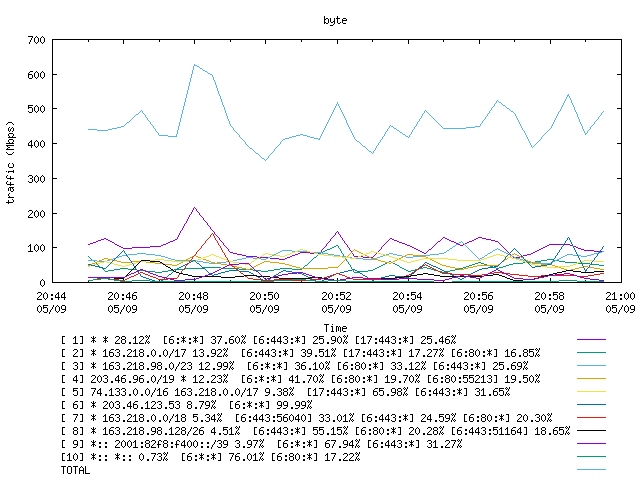Click TOTAL line lowest dip at 20:50
The height and width of the screenshot is (480, 640).
coord(266,160)
